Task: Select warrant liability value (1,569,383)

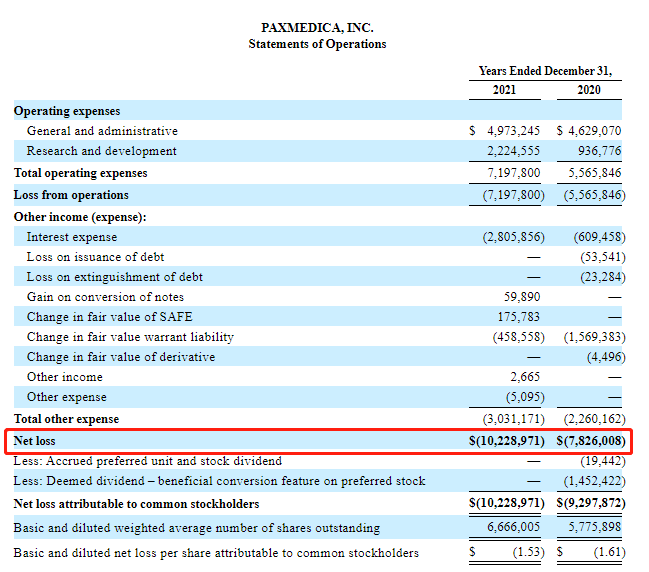Action: pos(594,337)
